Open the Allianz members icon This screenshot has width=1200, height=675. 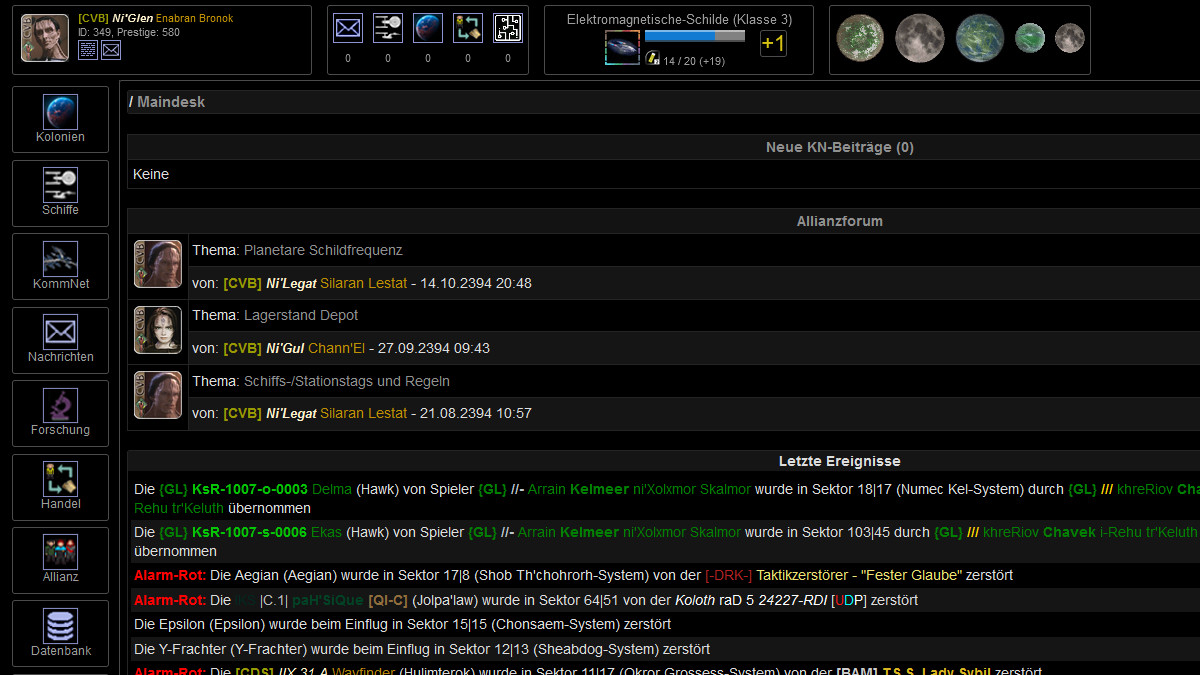pos(60,551)
